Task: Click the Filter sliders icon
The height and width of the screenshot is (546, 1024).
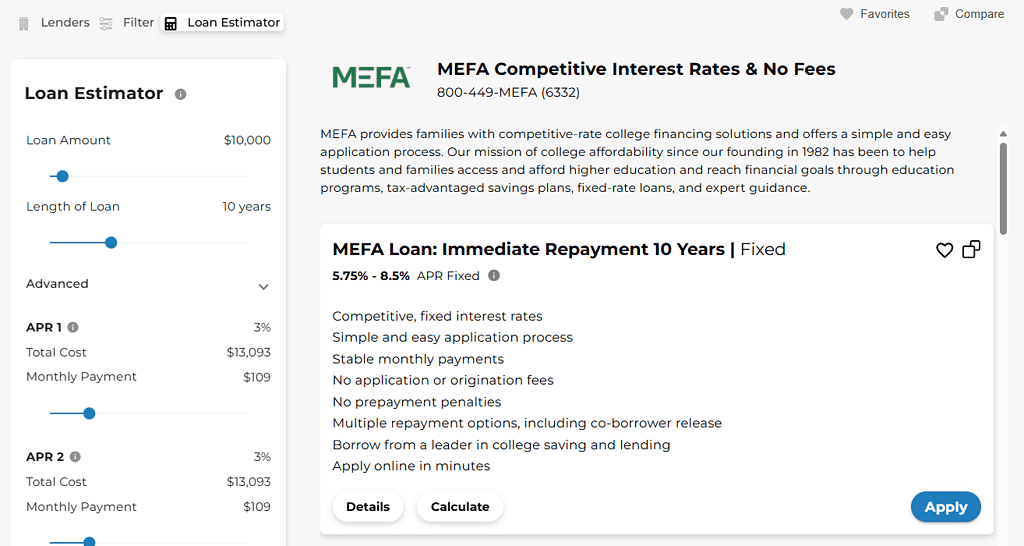Action: point(106,23)
